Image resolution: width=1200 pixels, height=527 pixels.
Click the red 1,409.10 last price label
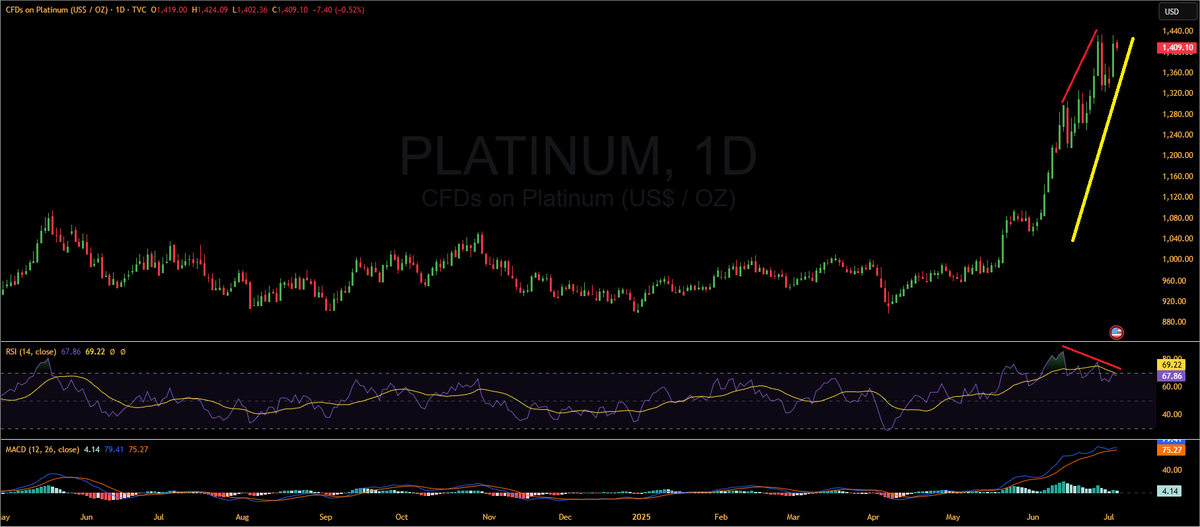coord(1177,47)
